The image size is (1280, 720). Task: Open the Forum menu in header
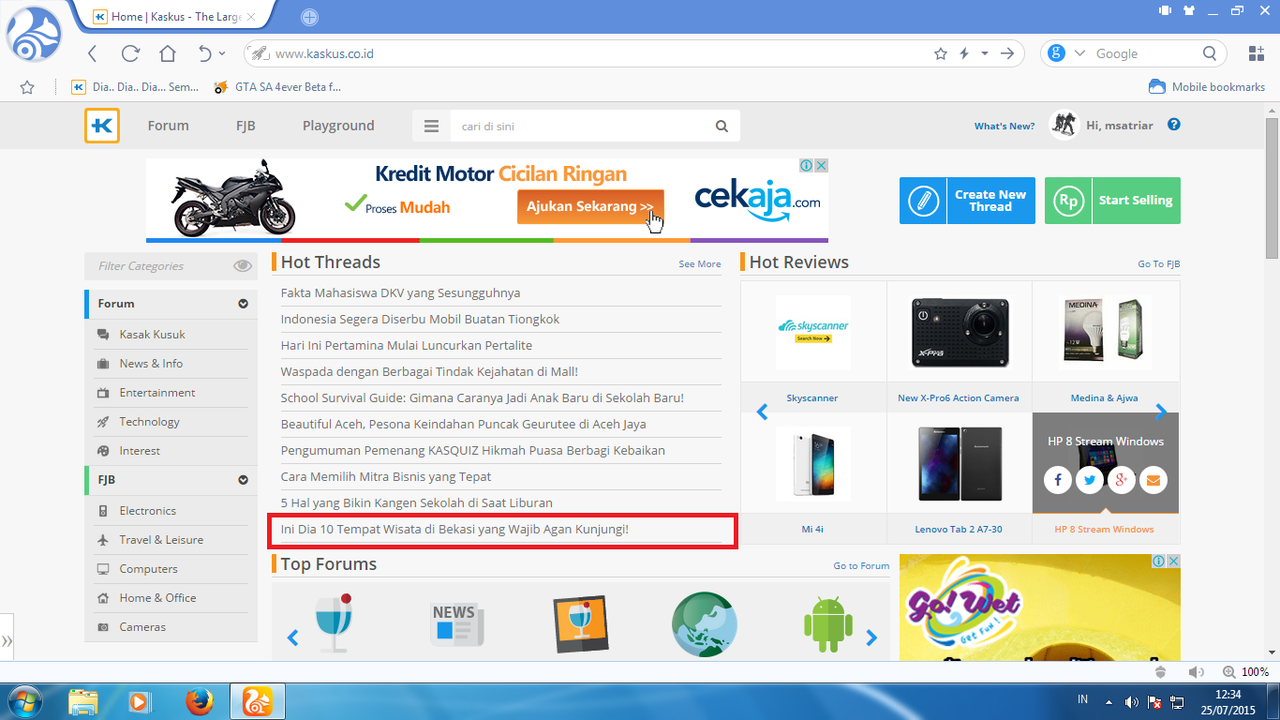click(168, 126)
